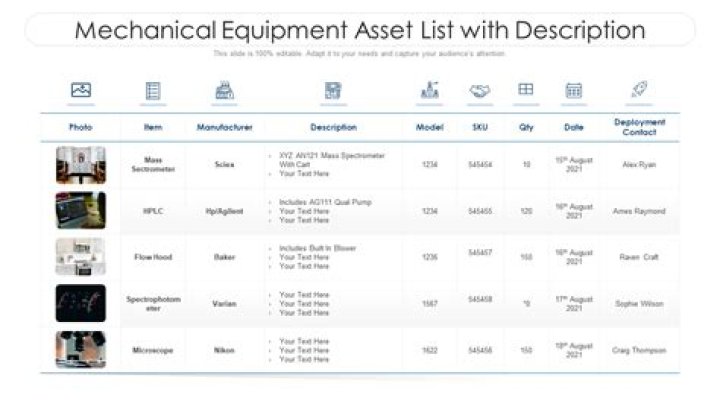Screen dimensions: 720x404
Task: Select the Microscope photo thumbnail
Action: pos(81,350)
